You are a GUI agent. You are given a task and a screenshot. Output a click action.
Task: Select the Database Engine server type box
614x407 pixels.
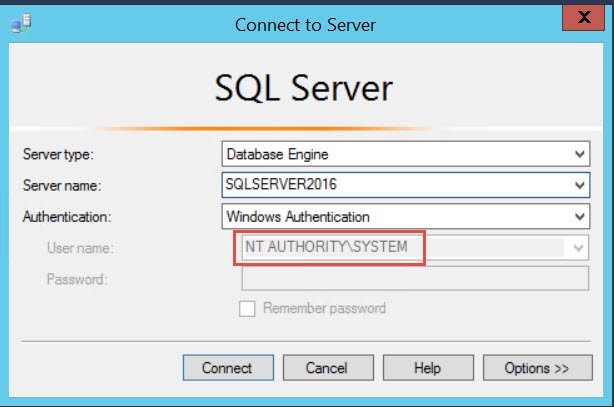[x=405, y=154]
